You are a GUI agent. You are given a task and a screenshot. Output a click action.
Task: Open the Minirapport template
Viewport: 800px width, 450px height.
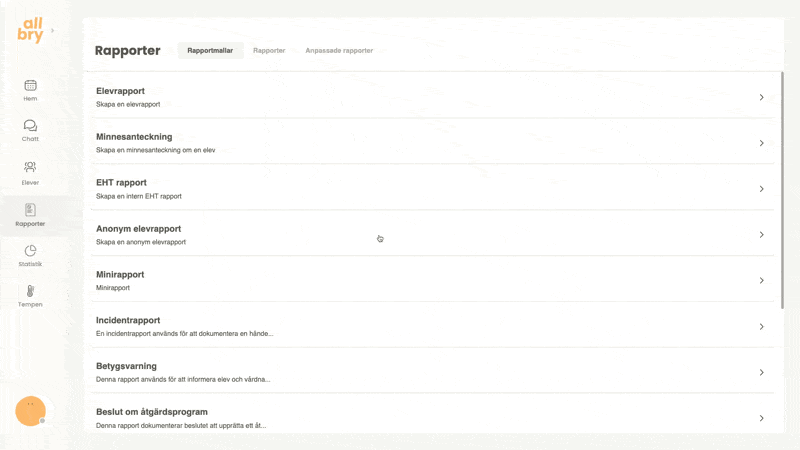[x=121, y=275]
